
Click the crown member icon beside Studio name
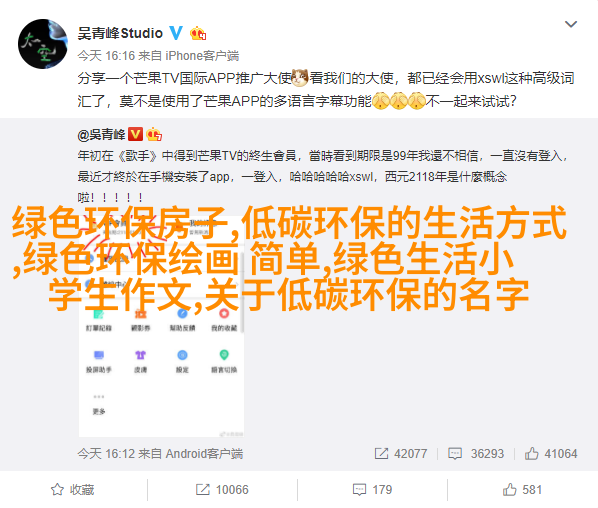pyautogui.click(x=198, y=34)
